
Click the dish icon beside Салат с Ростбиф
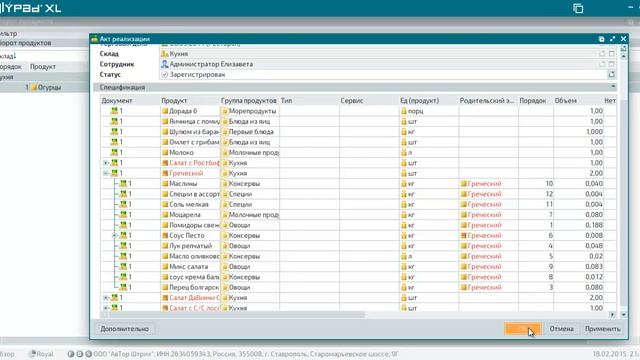click(165, 163)
